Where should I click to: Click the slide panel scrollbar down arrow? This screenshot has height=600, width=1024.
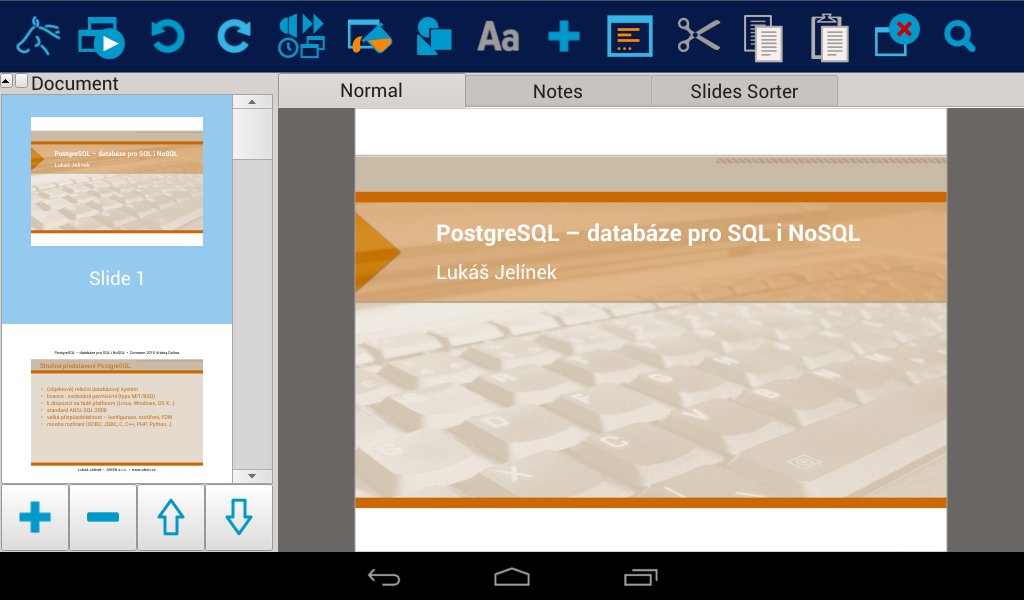click(x=252, y=476)
